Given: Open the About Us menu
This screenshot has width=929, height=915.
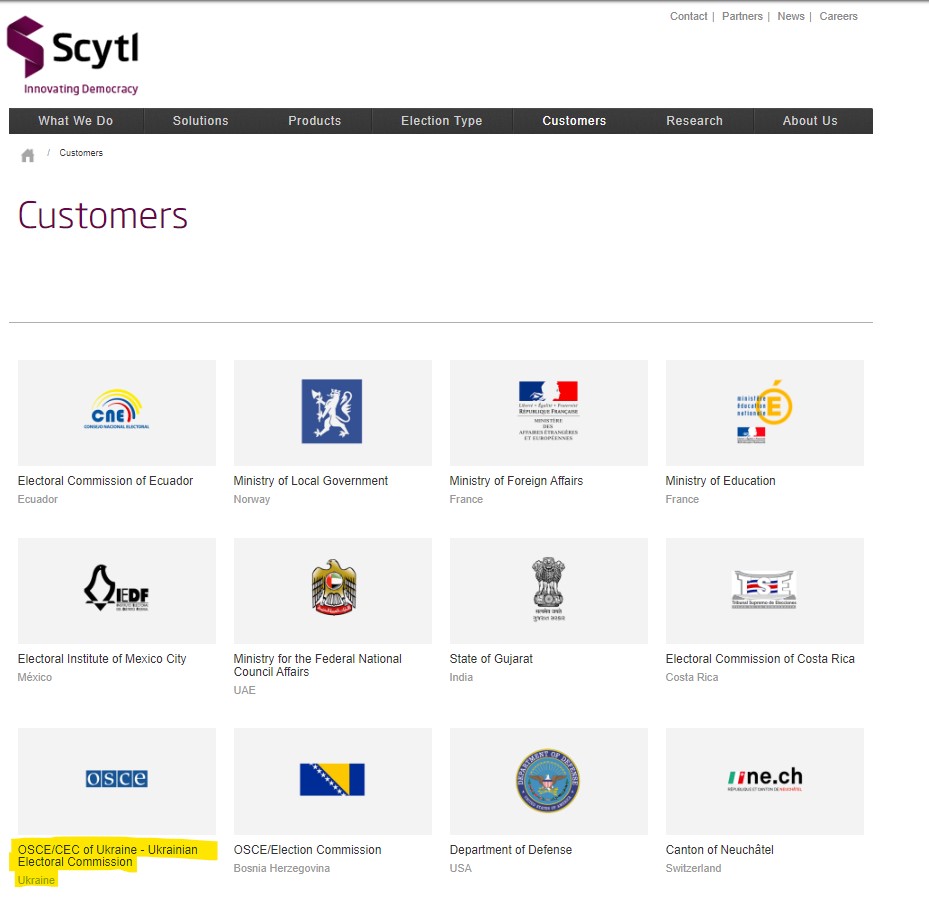Looking at the screenshot, I should pos(810,121).
